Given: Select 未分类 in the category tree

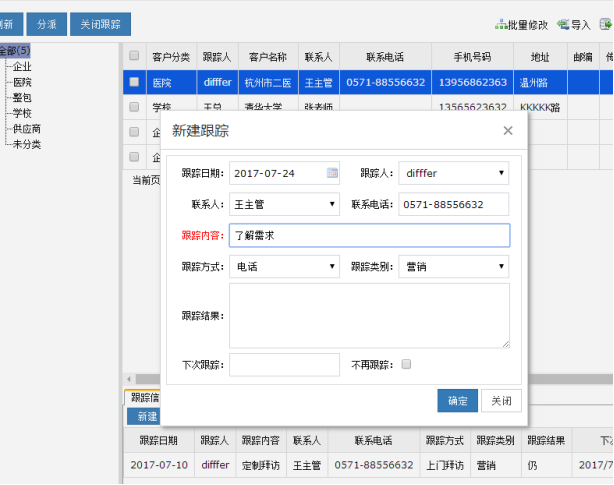Looking at the screenshot, I should [27, 144].
